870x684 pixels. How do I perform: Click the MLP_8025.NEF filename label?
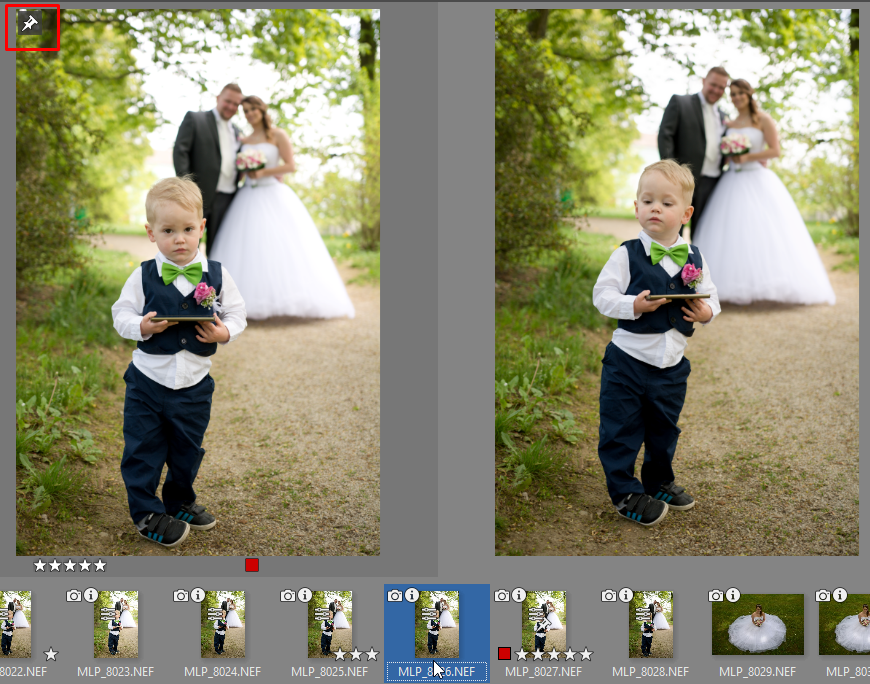pyautogui.click(x=330, y=672)
